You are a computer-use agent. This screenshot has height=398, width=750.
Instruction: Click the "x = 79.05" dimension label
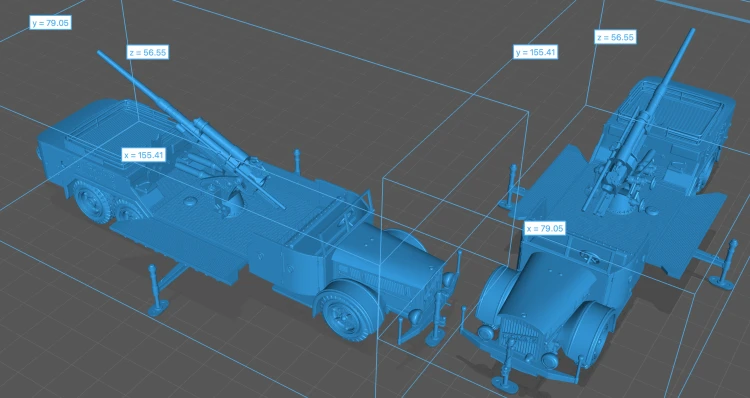pyautogui.click(x=544, y=229)
